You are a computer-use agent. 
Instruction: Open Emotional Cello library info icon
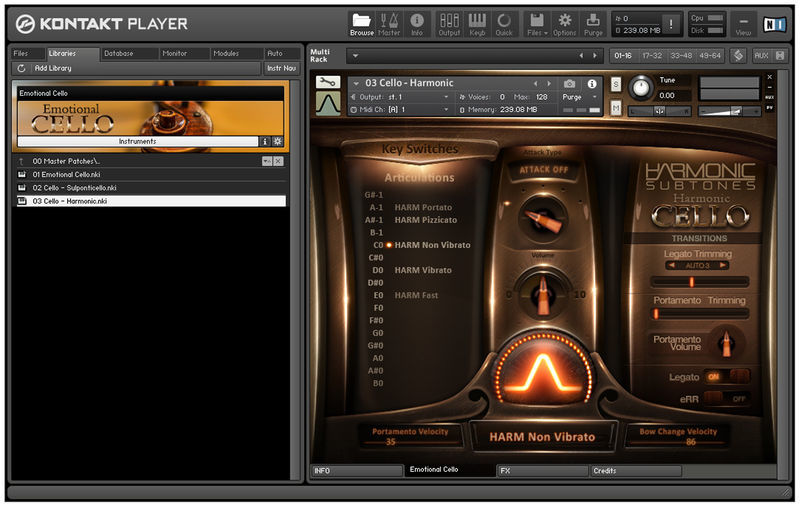[265, 141]
